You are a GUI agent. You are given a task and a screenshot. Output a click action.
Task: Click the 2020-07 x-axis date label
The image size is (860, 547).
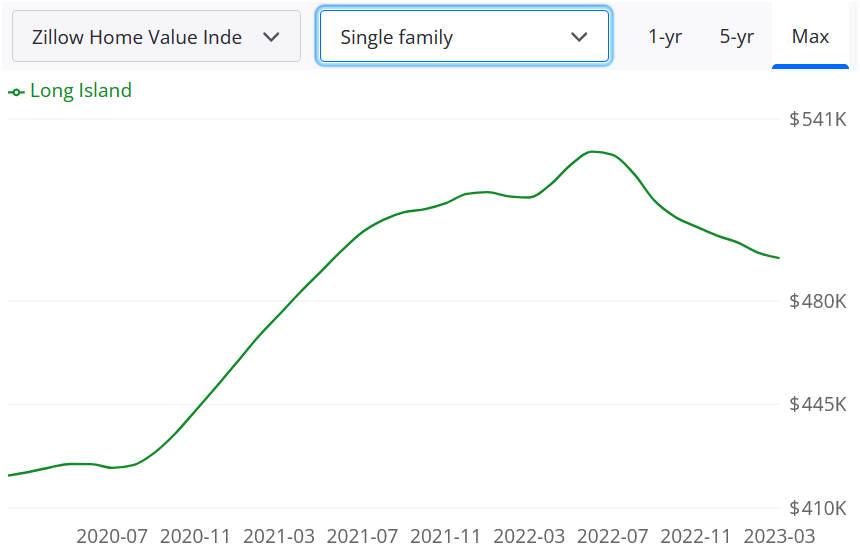click(113, 535)
